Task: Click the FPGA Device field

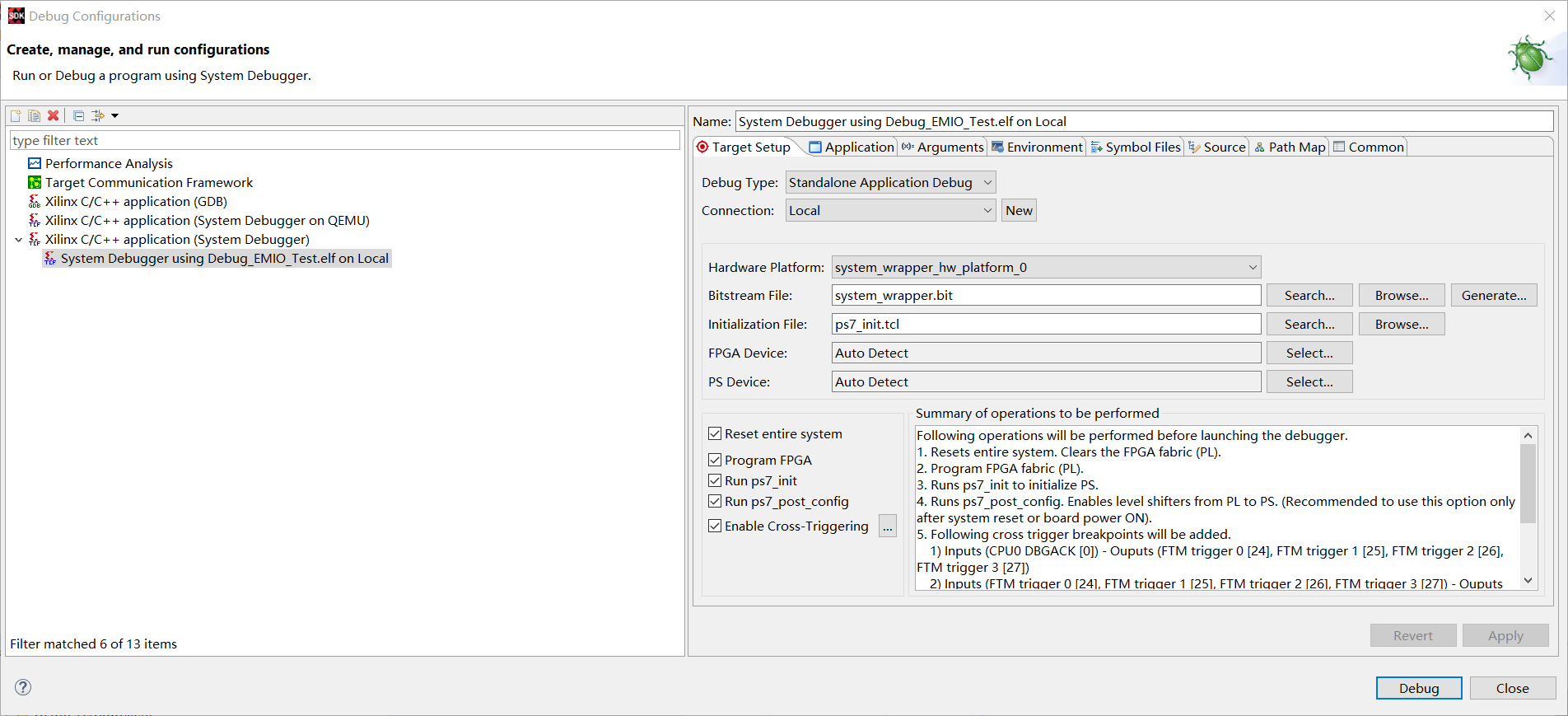Action: point(1046,353)
